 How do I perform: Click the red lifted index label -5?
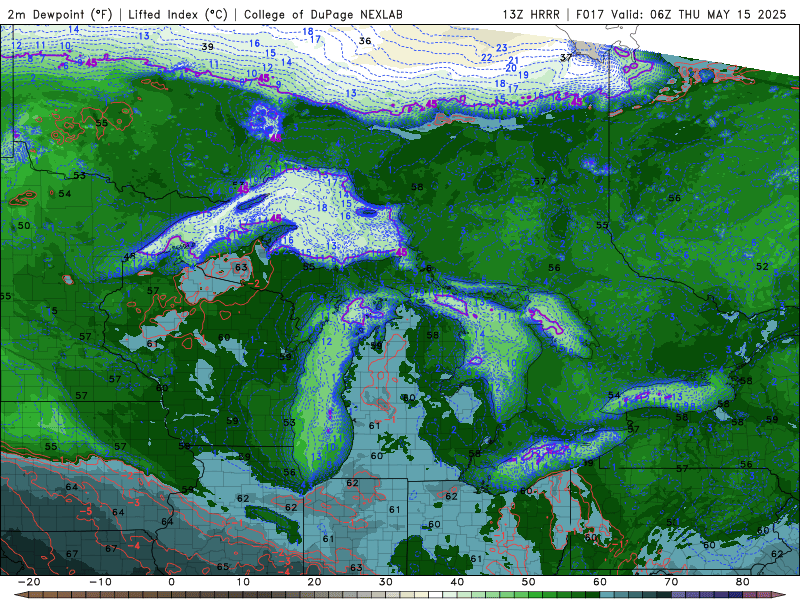click(87, 511)
